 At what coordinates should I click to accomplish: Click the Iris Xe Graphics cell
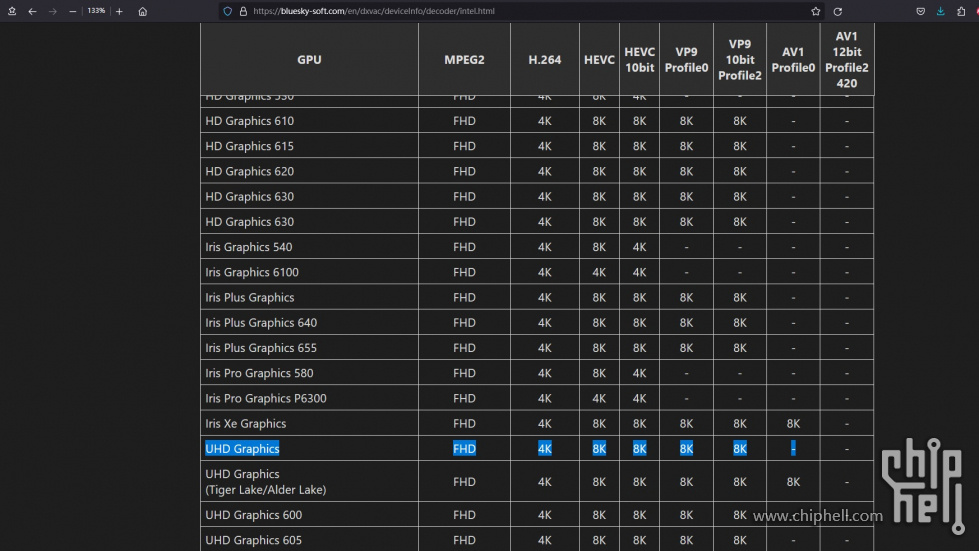[309, 424]
